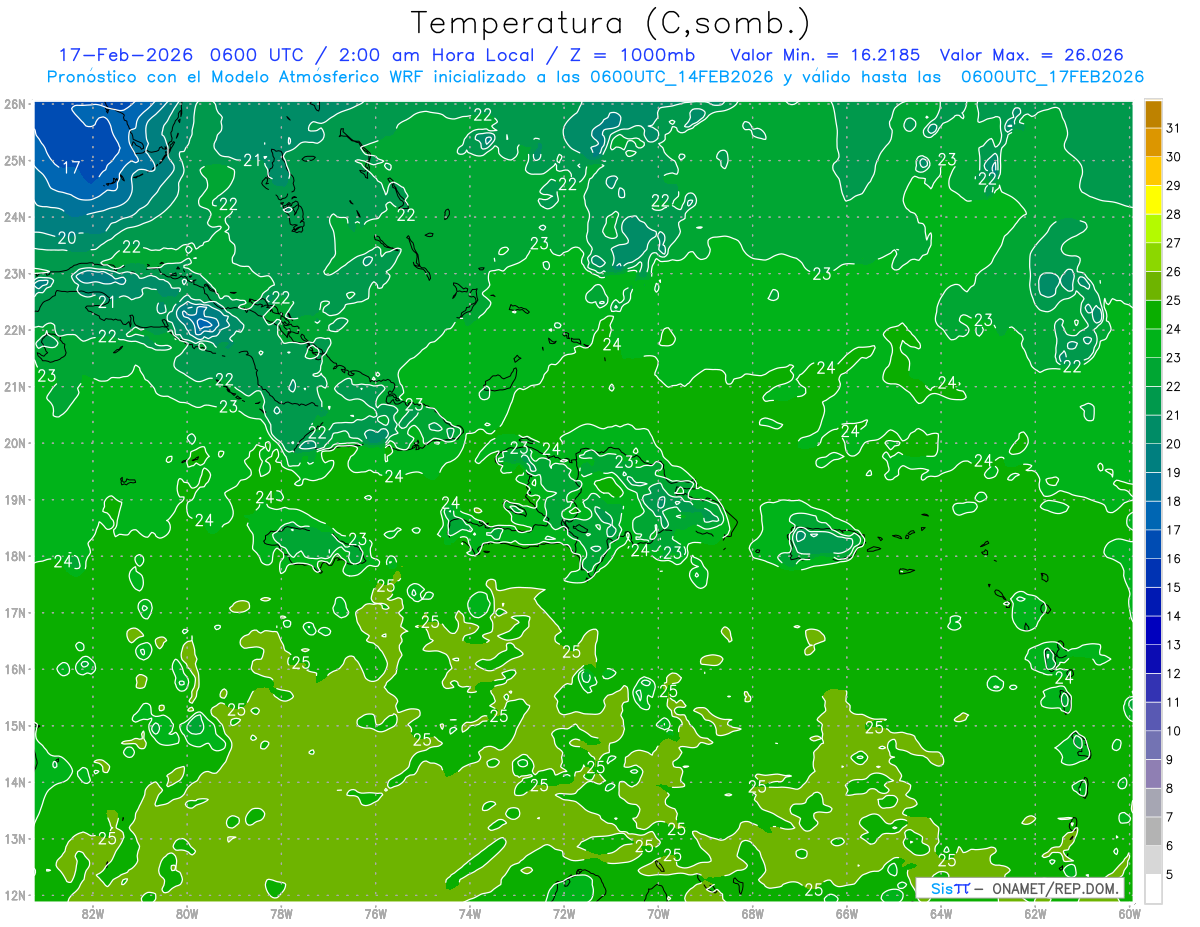Screen dimensions: 1200x927
Task: Click the '16N' latitude axis label
Action: coord(15,669)
